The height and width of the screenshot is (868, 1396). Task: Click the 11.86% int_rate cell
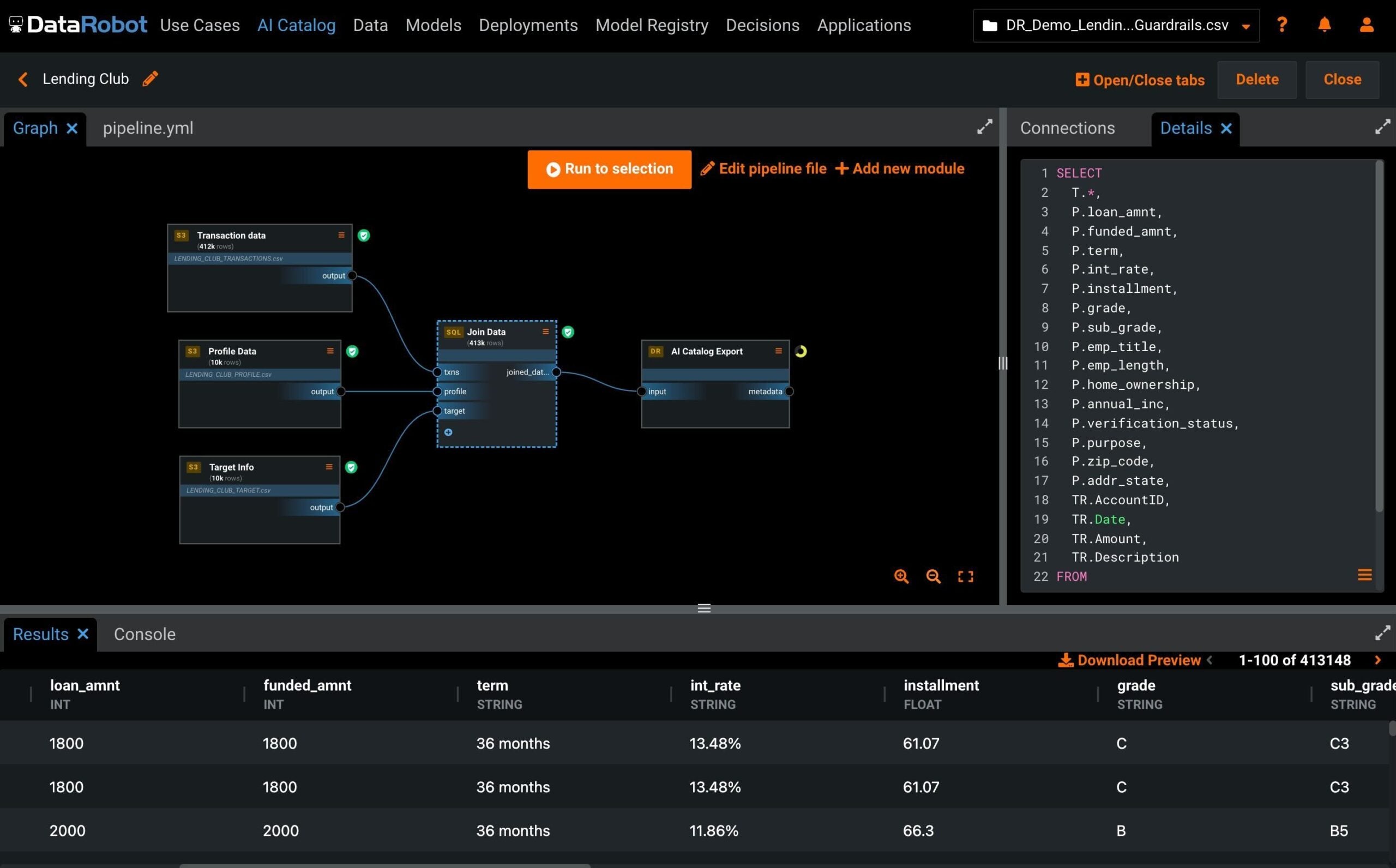click(x=713, y=830)
